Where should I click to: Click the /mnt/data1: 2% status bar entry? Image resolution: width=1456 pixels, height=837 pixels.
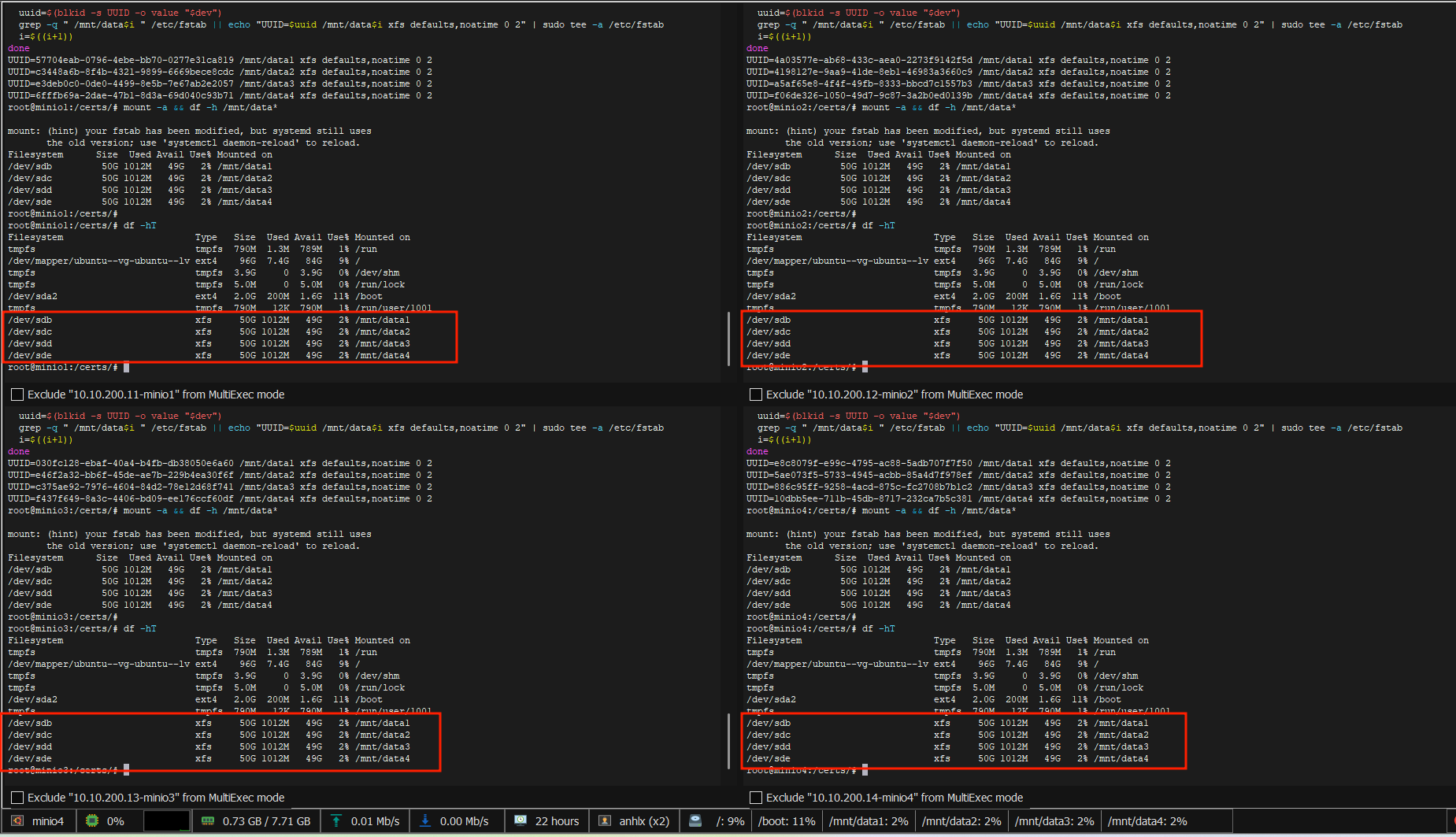(x=869, y=821)
